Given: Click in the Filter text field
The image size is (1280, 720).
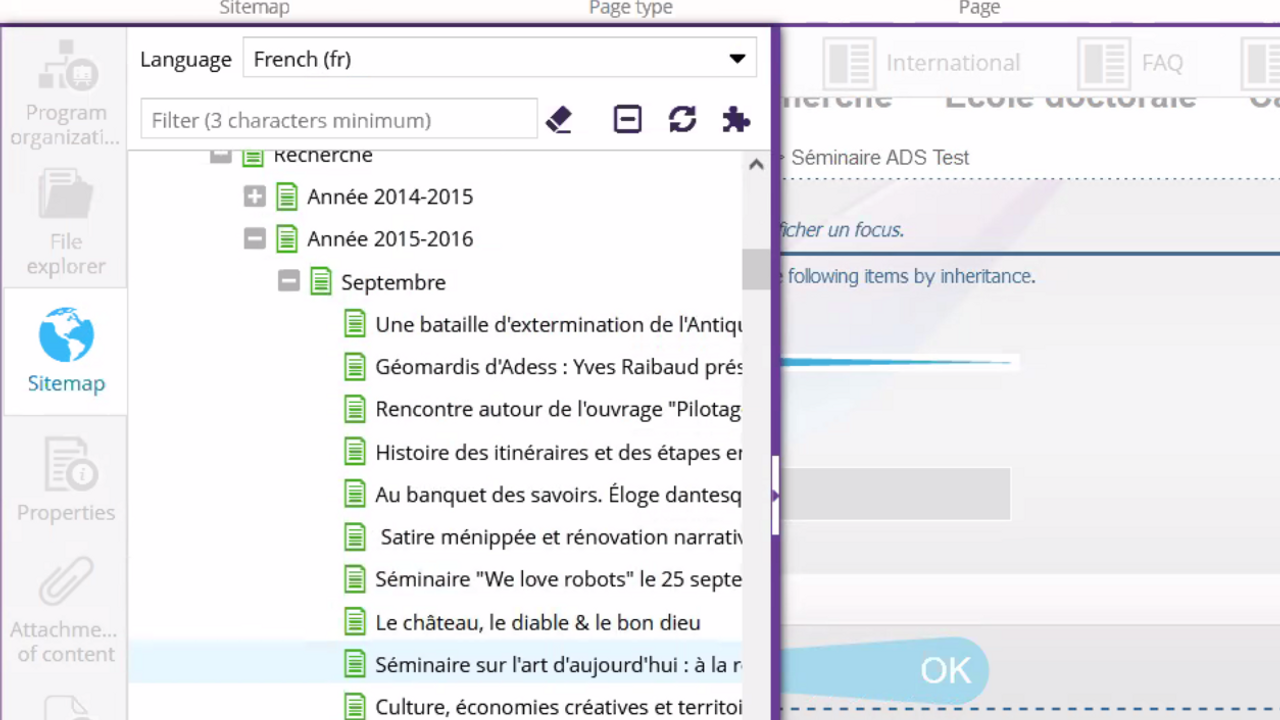Looking at the screenshot, I should (x=339, y=120).
